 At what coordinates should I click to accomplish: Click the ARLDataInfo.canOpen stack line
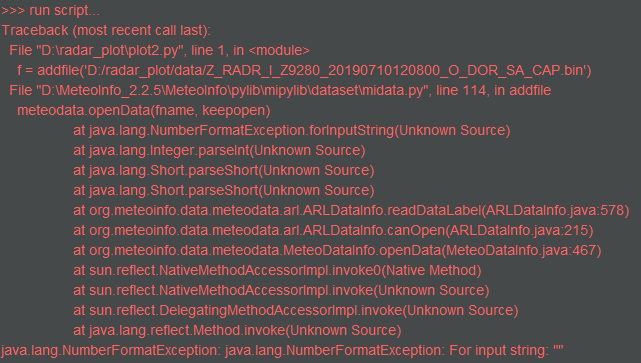(x=333, y=231)
